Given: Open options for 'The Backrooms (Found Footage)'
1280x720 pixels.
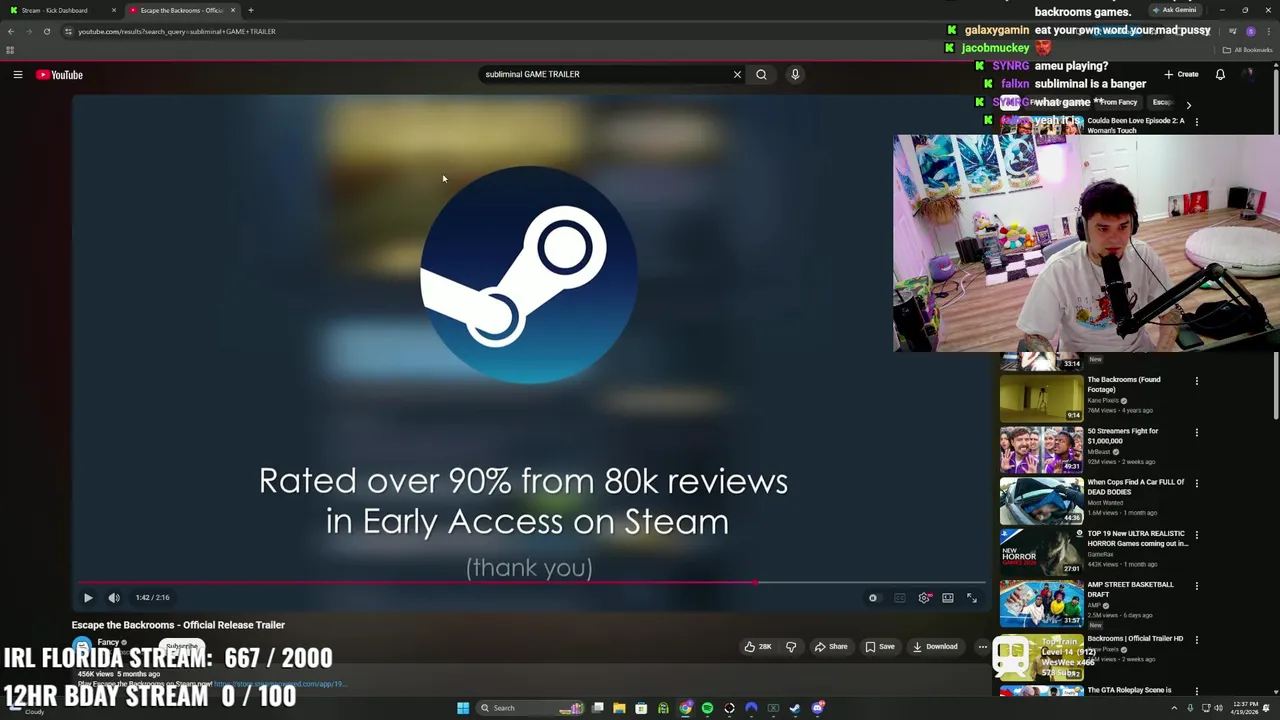Looking at the screenshot, I should (1196, 381).
